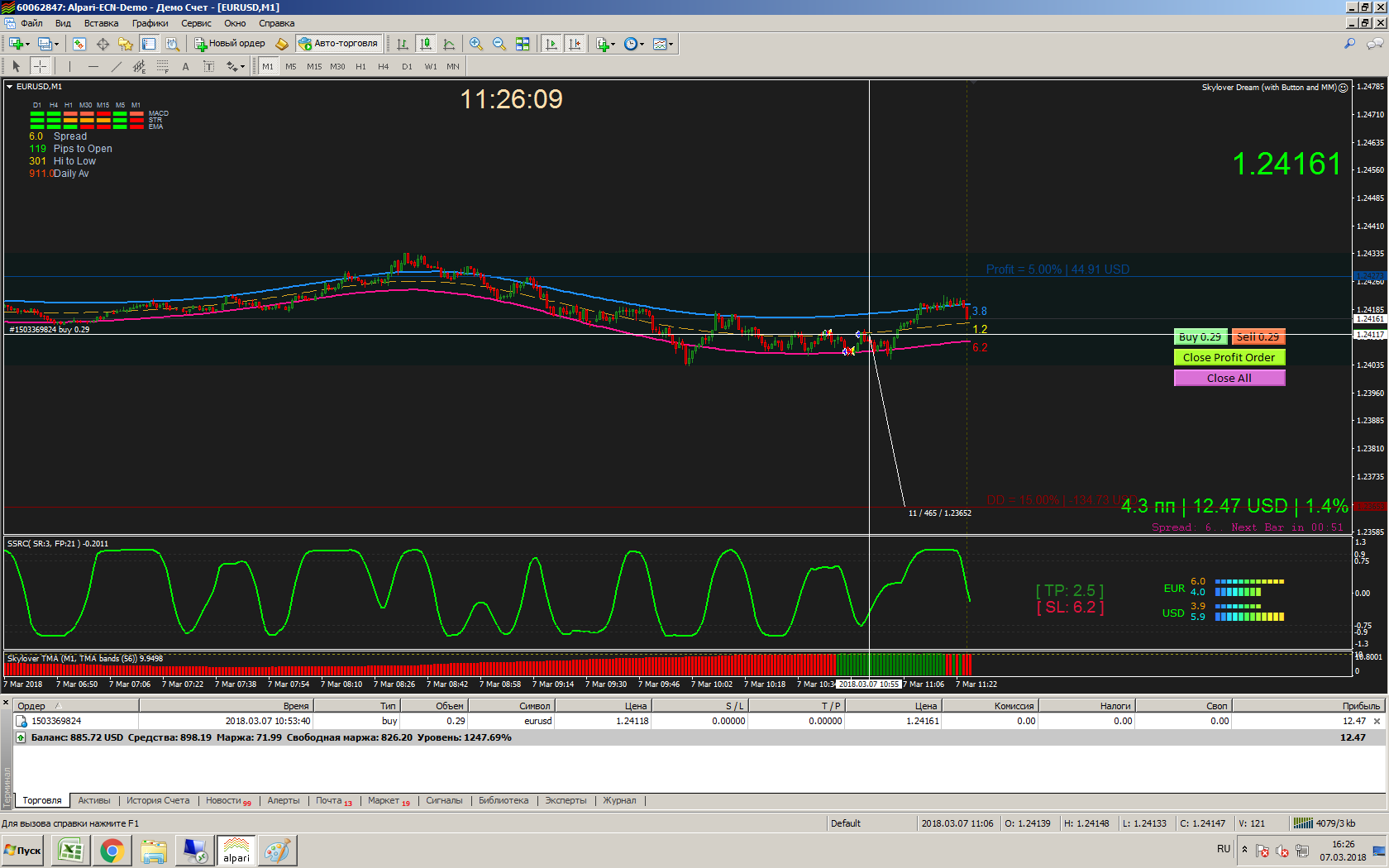Image resolution: width=1389 pixels, height=868 pixels.
Task: Switch to the Журнал tab
Action: (x=619, y=800)
